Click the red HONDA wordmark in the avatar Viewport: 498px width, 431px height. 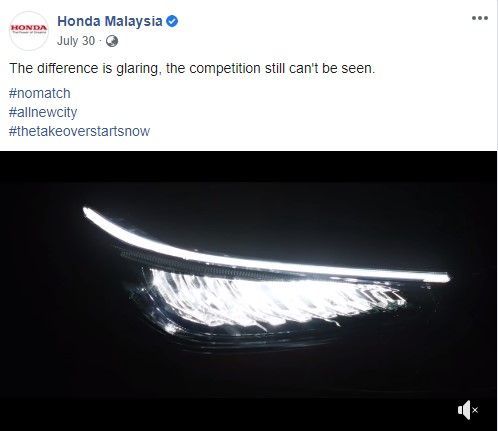[29, 27]
